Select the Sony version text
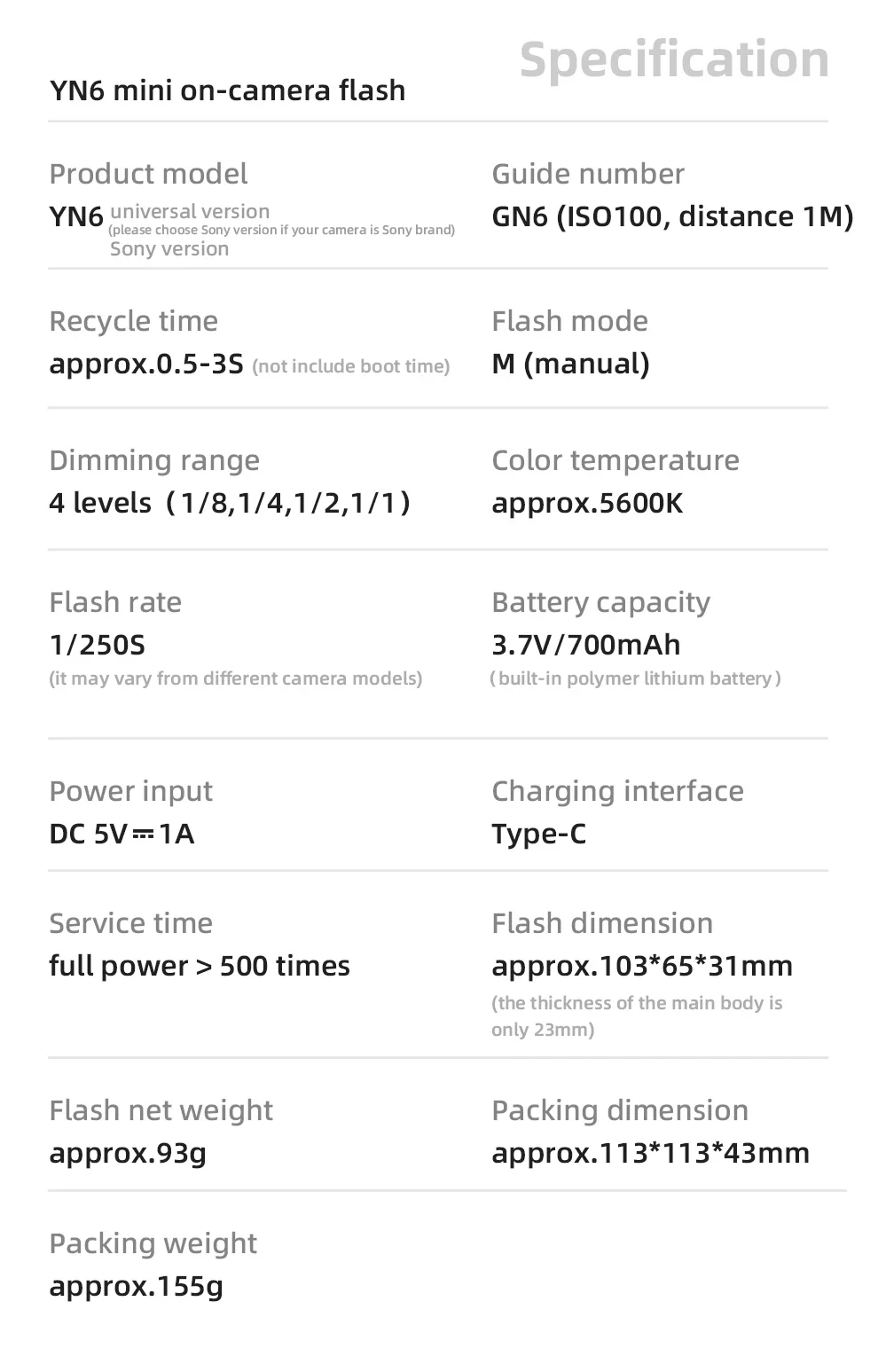The height and width of the screenshot is (1372, 878). (x=169, y=249)
